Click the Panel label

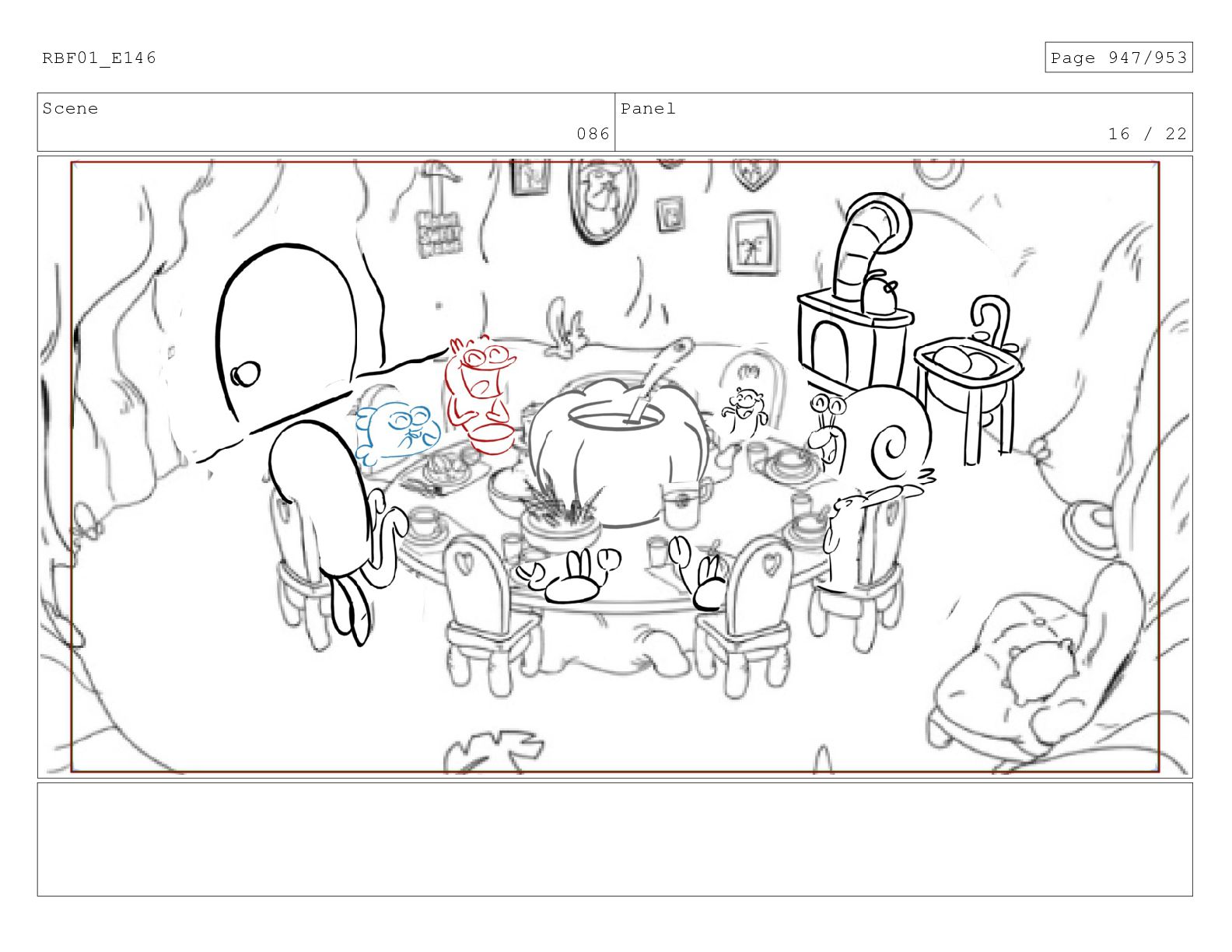648,109
